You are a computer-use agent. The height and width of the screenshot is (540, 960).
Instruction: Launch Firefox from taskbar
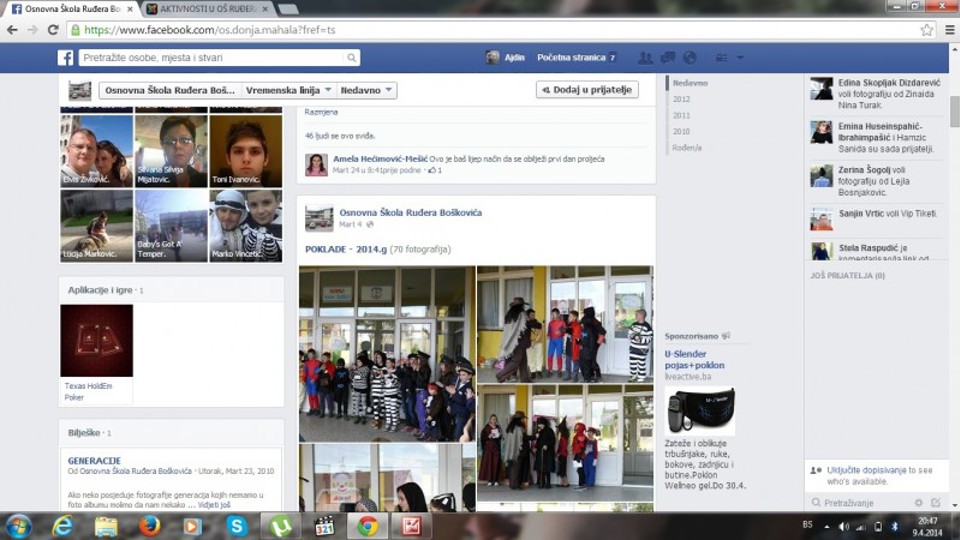(x=149, y=526)
